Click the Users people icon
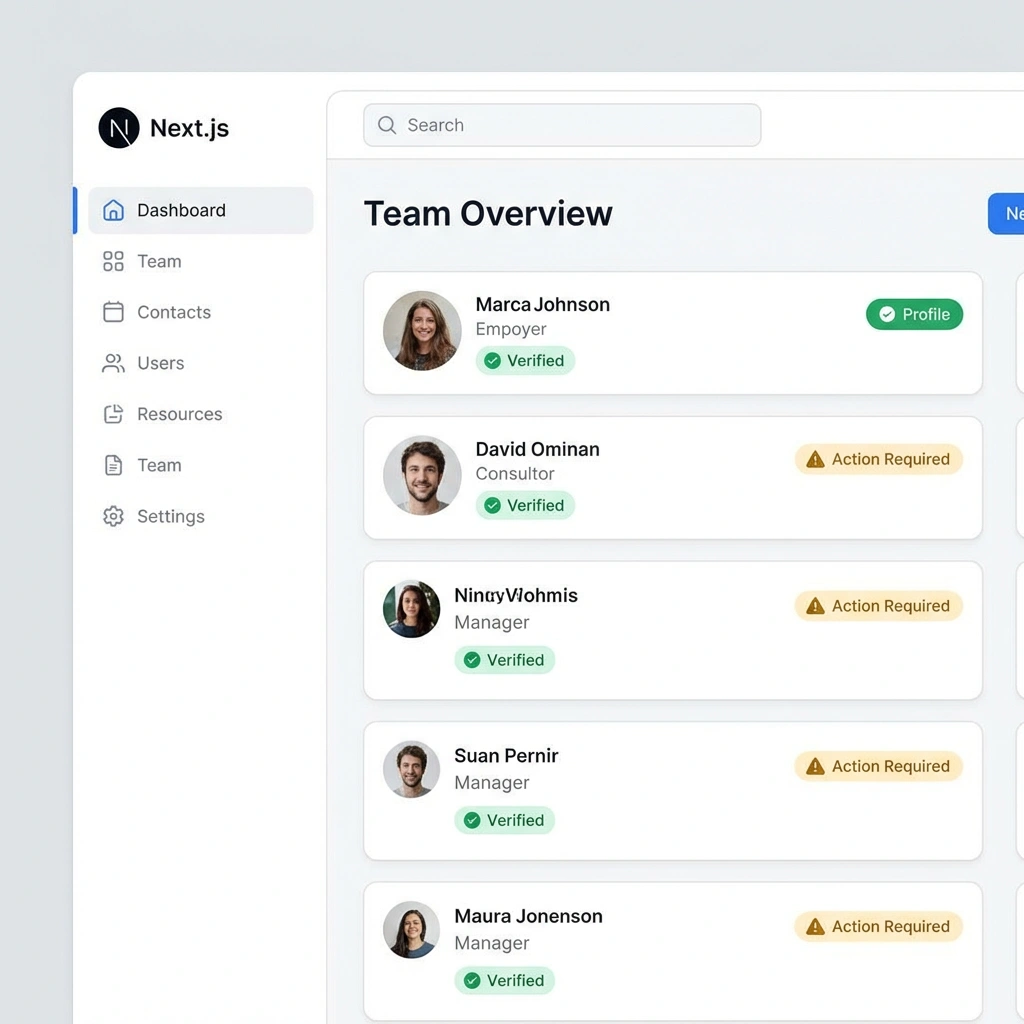This screenshot has width=1024, height=1024. click(111, 363)
